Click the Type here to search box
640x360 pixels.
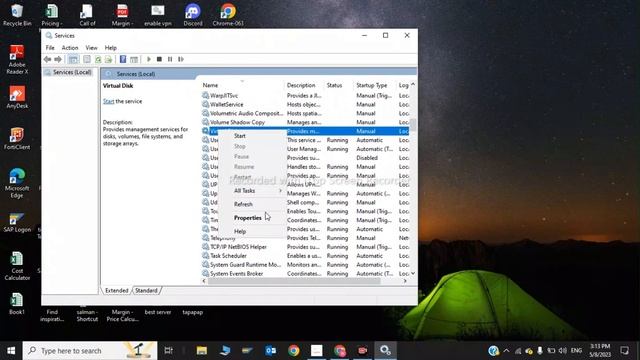(90, 351)
